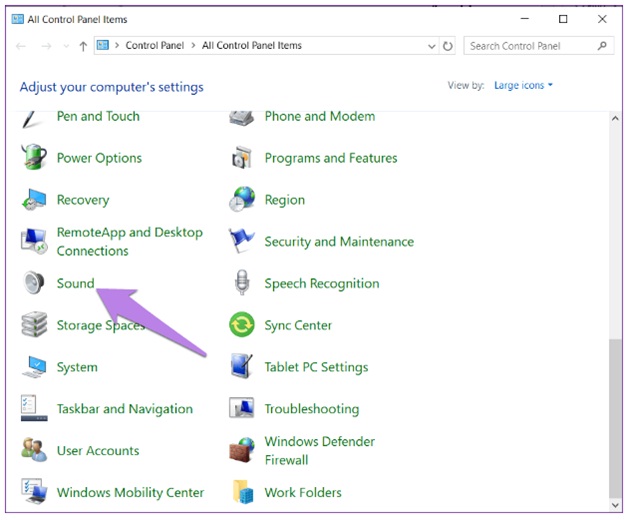The height and width of the screenshot is (520, 628).
Task: Click the green Sync Center icon
Action: (242, 324)
